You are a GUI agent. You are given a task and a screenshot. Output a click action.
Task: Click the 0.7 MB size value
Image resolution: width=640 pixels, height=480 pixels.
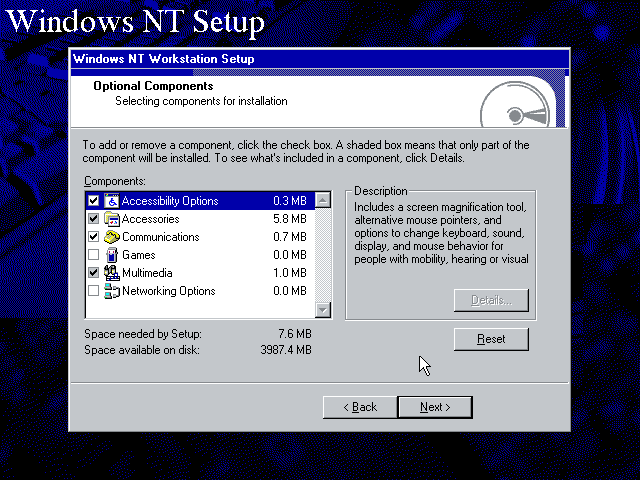(290, 237)
